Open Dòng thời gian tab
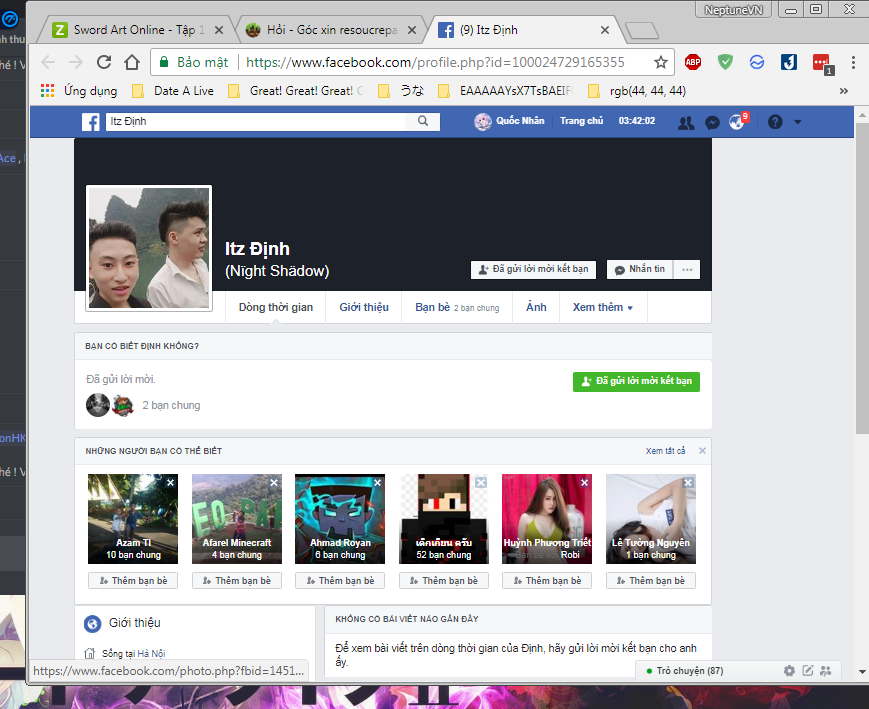 [275, 307]
